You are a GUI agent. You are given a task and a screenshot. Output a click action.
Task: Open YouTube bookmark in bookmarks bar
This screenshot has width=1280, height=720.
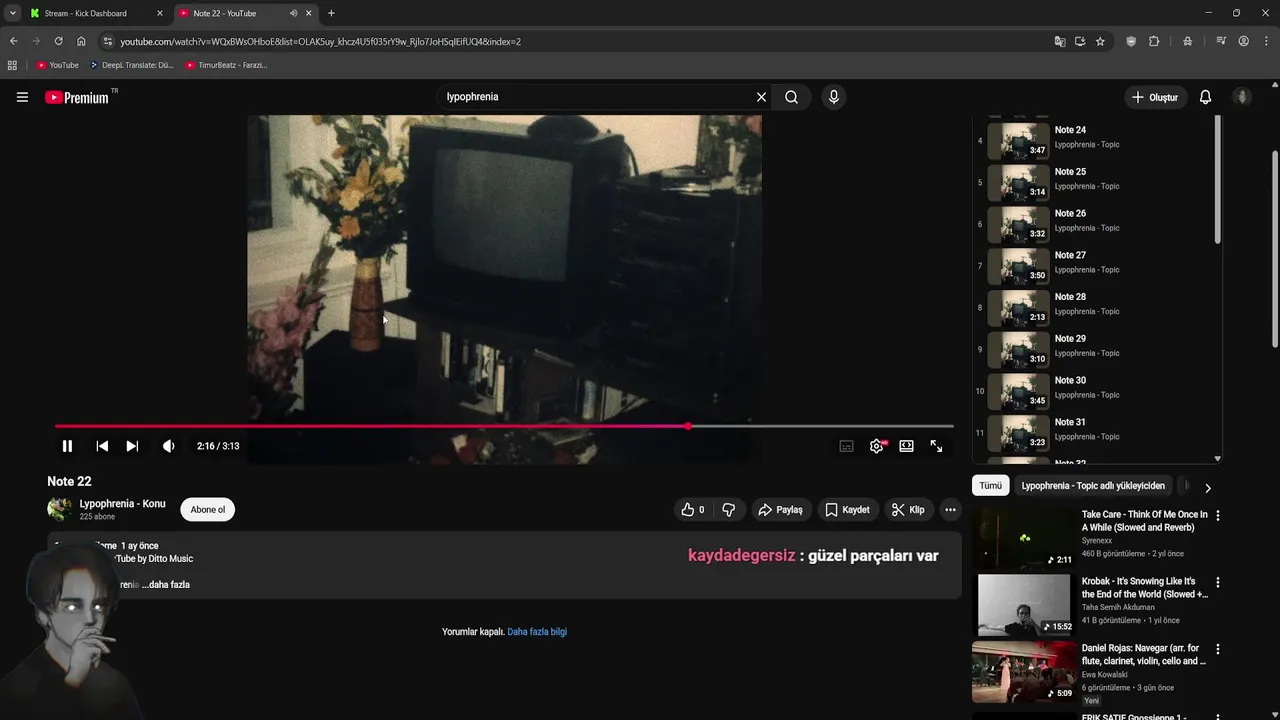[x=57, y=65]
